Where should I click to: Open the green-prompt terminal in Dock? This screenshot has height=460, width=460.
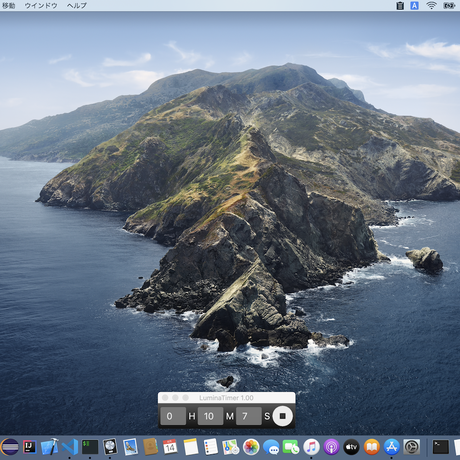90,447
